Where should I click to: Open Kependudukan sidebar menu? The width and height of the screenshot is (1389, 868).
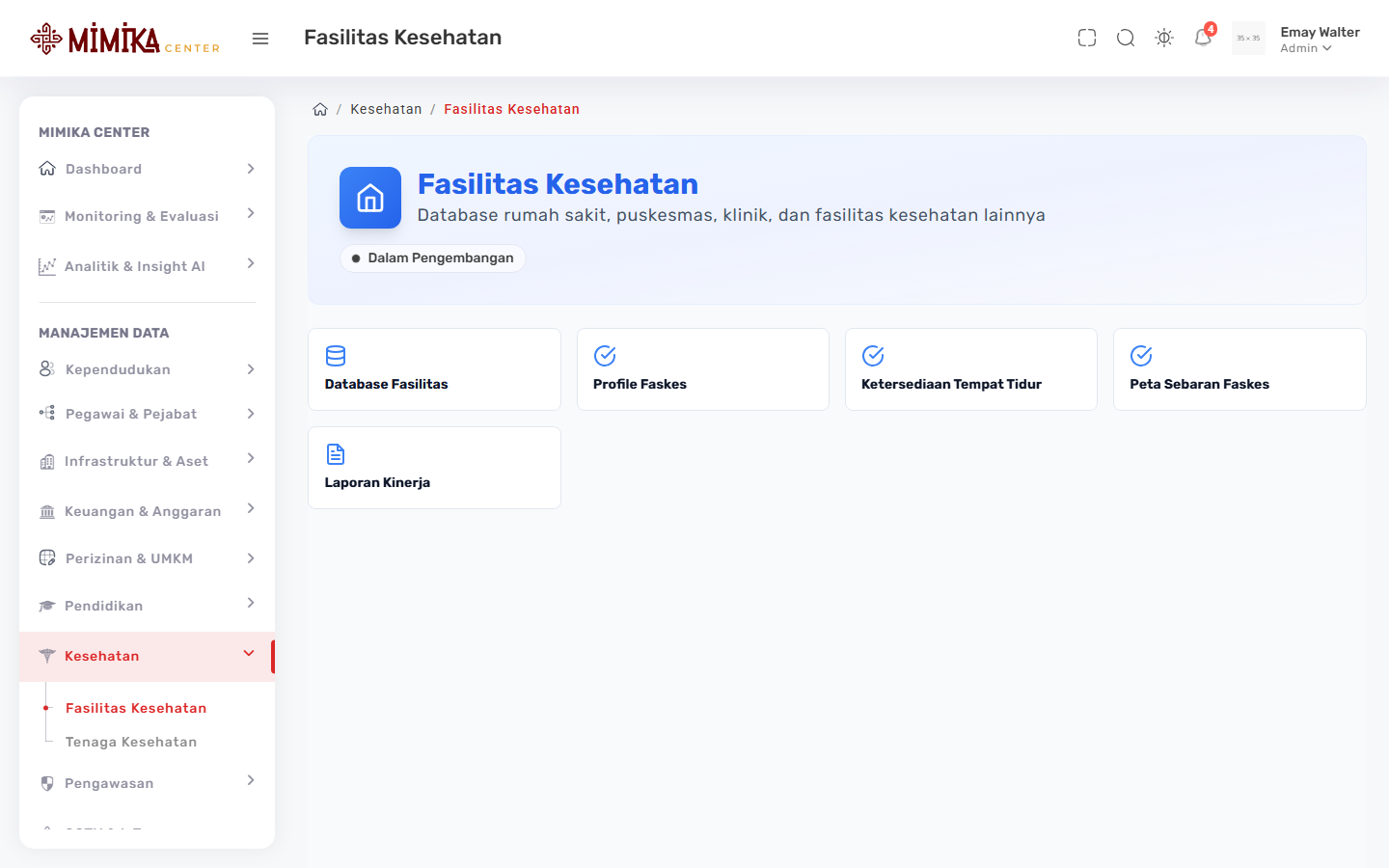(x=147, y=369)
